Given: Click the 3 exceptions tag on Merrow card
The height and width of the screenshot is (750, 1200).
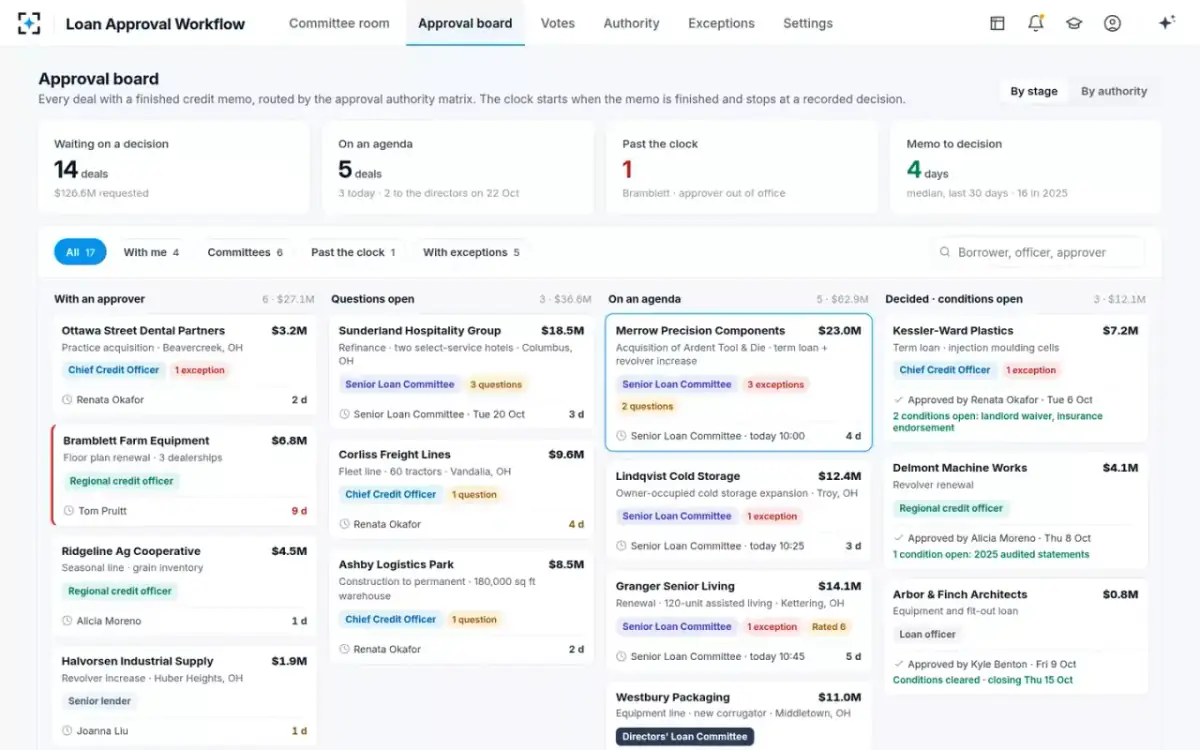Looking at the screenshot, I should (x=776, y=384).
